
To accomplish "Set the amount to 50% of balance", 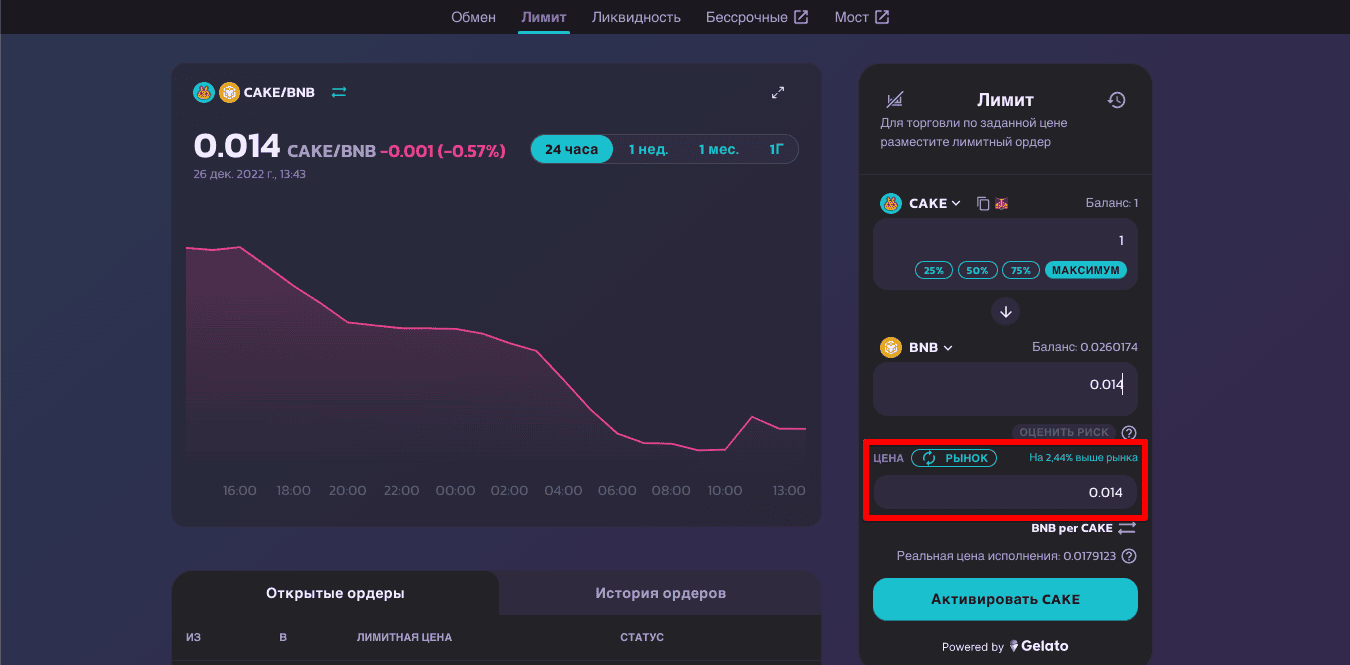I will coord(977,270).
